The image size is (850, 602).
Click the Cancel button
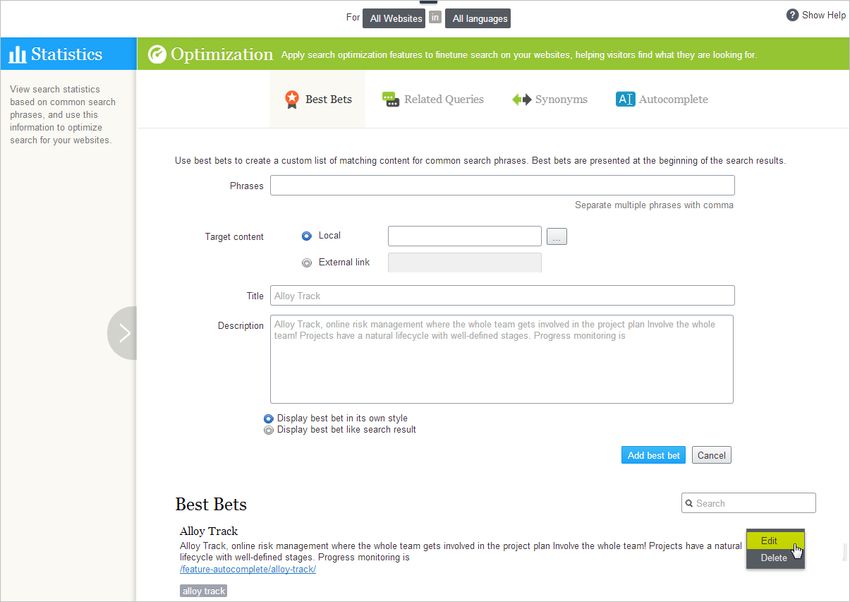coord(712,455)
